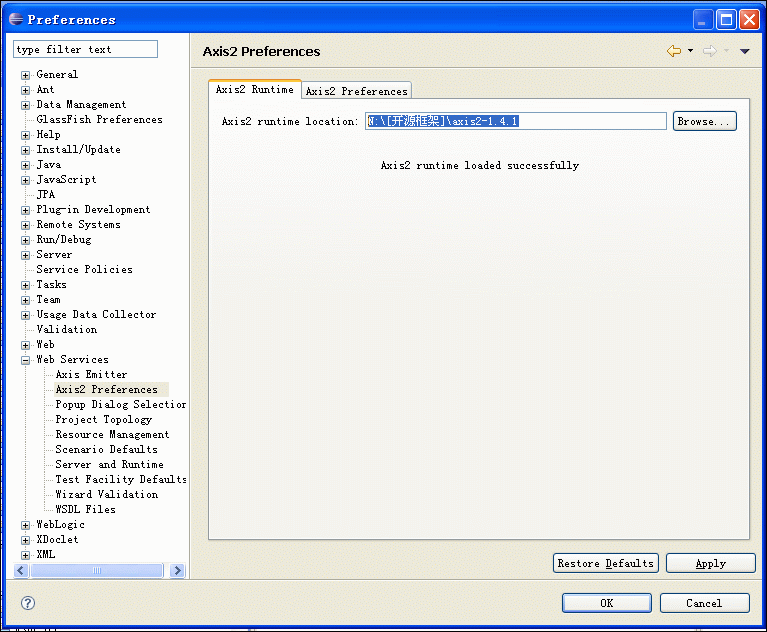Confirm with the OK button

point(607,603)
